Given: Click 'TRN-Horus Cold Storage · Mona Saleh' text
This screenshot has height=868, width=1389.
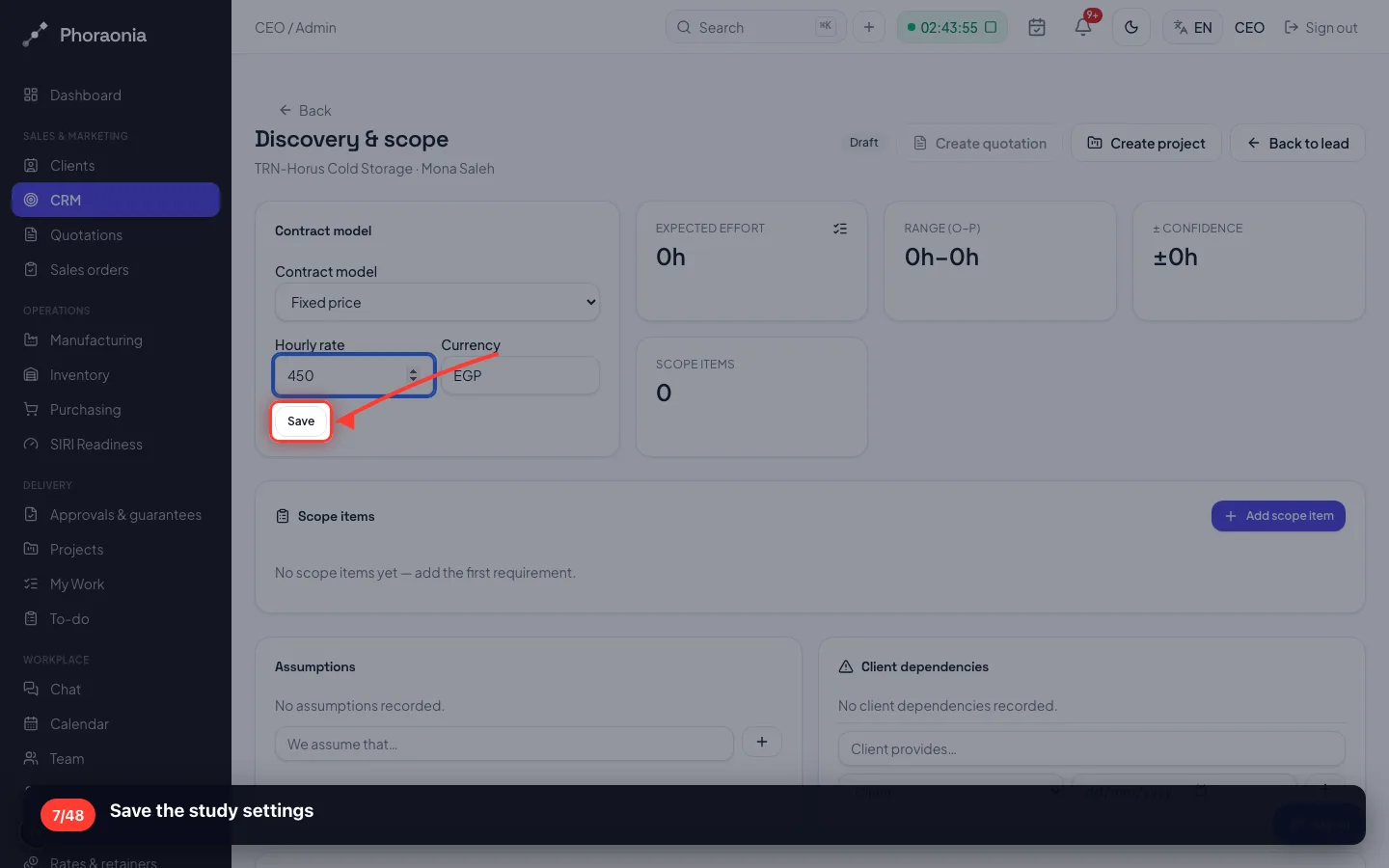Looking at the screenshot, I should [x=374, y=169].
